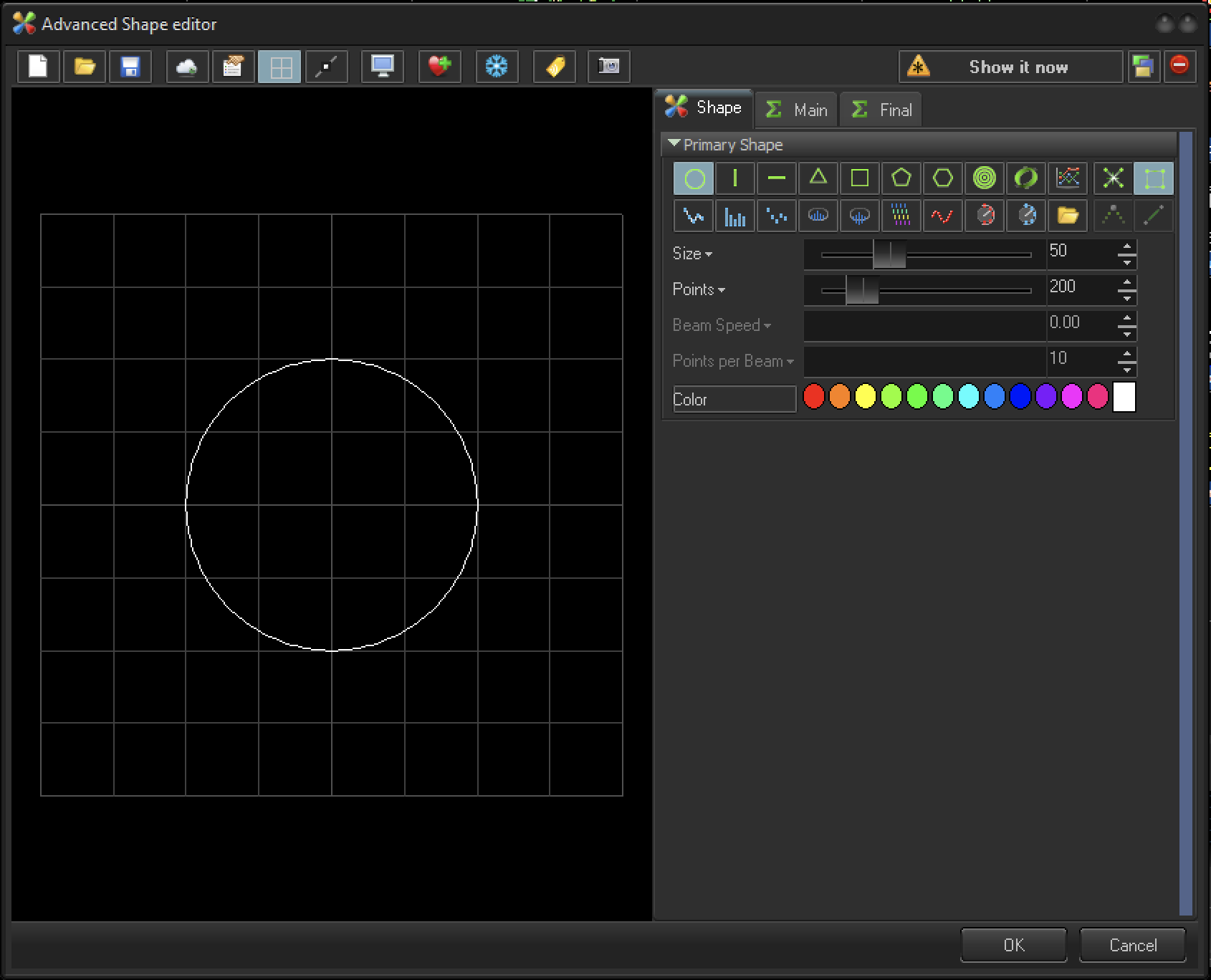The height and width of the screenshot is (980, 1211).
Task: Open the Final tab
Action: [881, 110]
